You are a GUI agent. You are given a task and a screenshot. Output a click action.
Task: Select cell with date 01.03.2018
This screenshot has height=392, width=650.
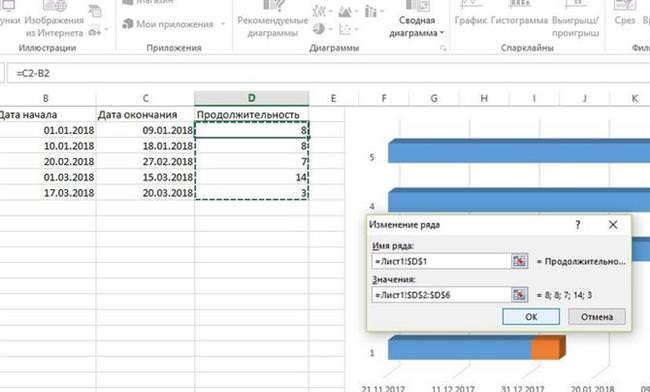(47, 177)
